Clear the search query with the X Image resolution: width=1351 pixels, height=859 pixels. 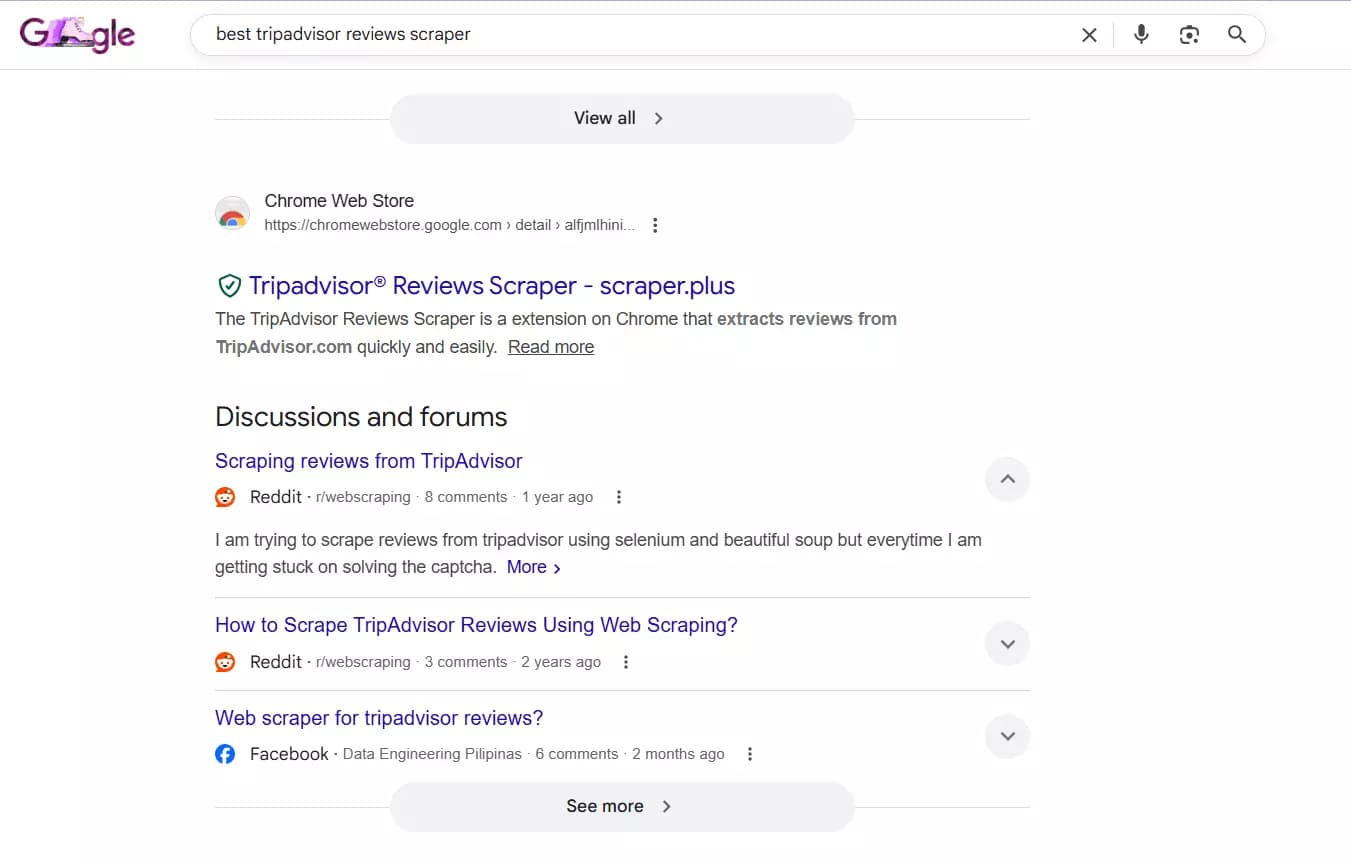(x=1089, y=34)
